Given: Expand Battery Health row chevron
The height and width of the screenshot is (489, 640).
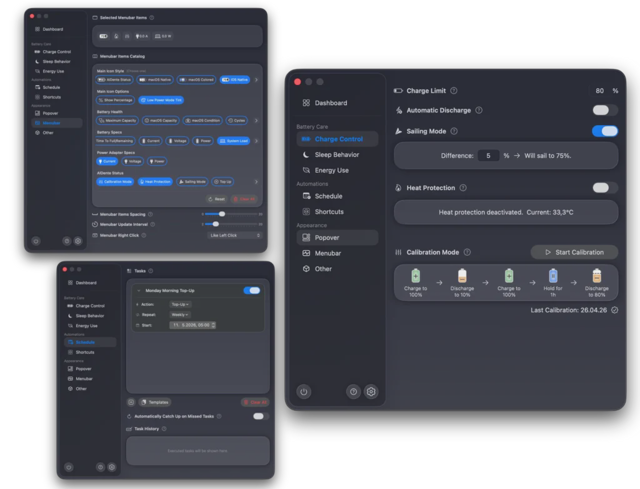Looking at the screenshot, I should tap(256, 120).
